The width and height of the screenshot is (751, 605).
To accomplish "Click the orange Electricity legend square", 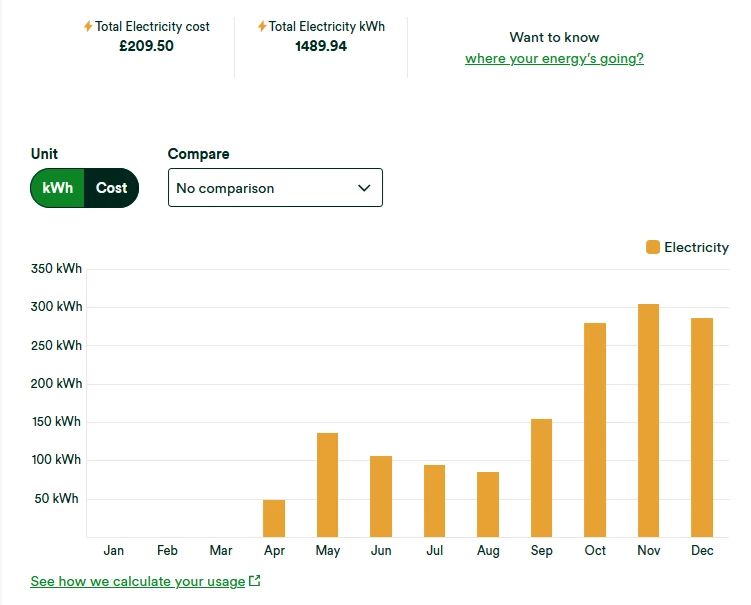I will [653, 247].
